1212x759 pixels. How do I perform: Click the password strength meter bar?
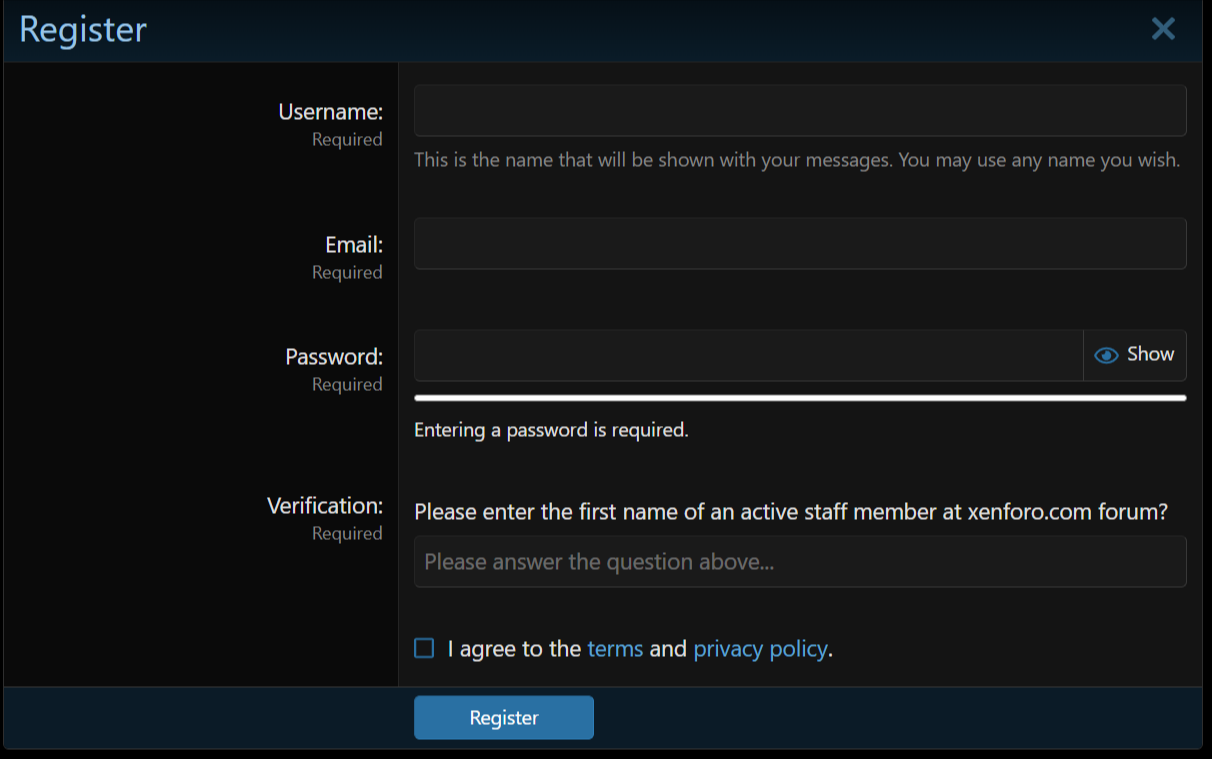tap(800, 398)
